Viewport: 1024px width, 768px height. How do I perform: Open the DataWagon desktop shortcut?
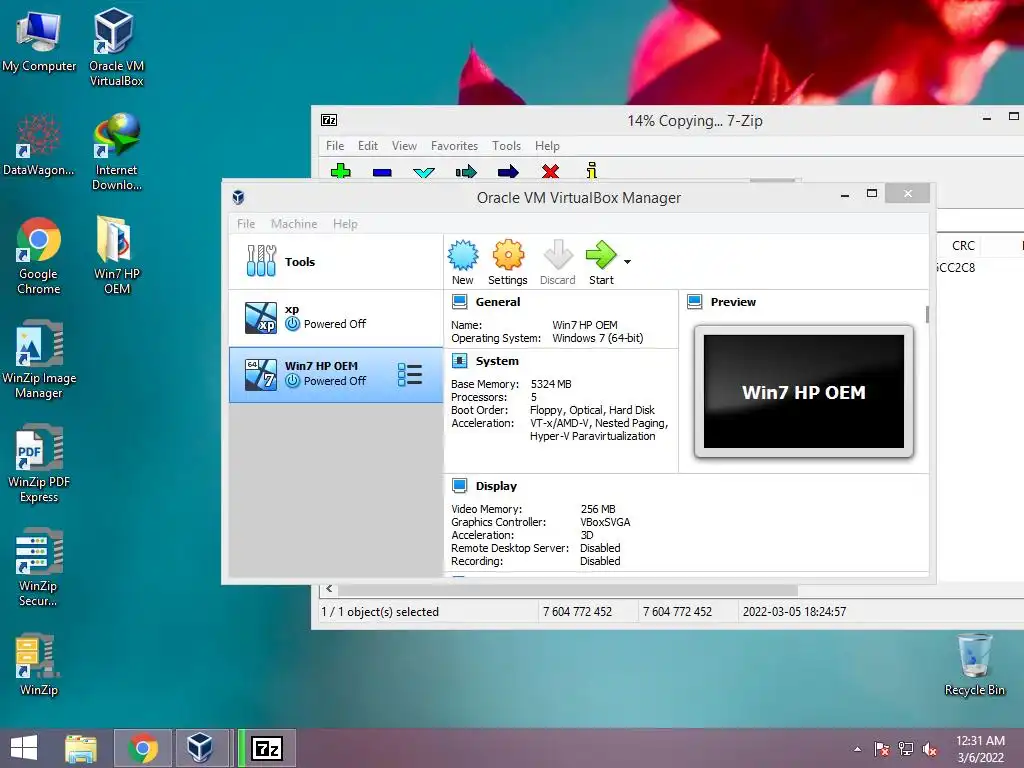click(39, 145)
